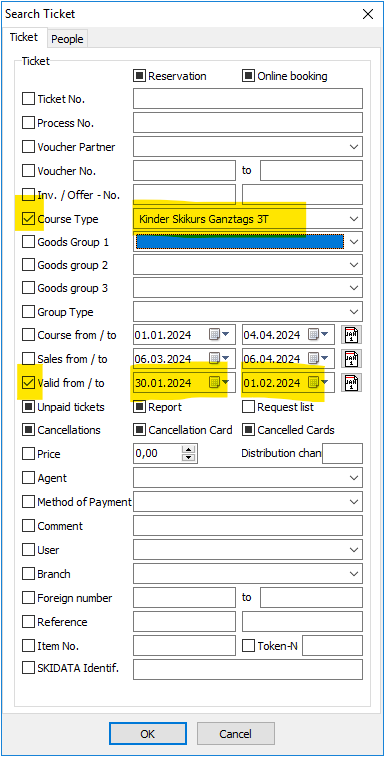384x758 pixels.
Task: Click the JAN calendar icon beside Valid dates
Action: (352, 383)
